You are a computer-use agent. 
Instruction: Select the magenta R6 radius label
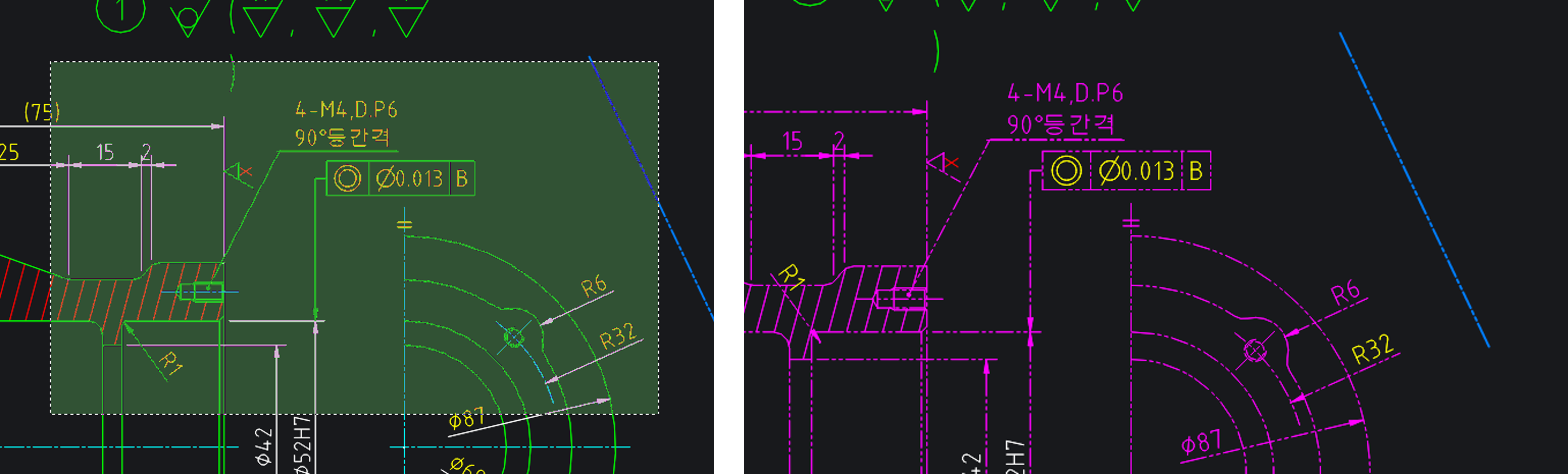1345,293
